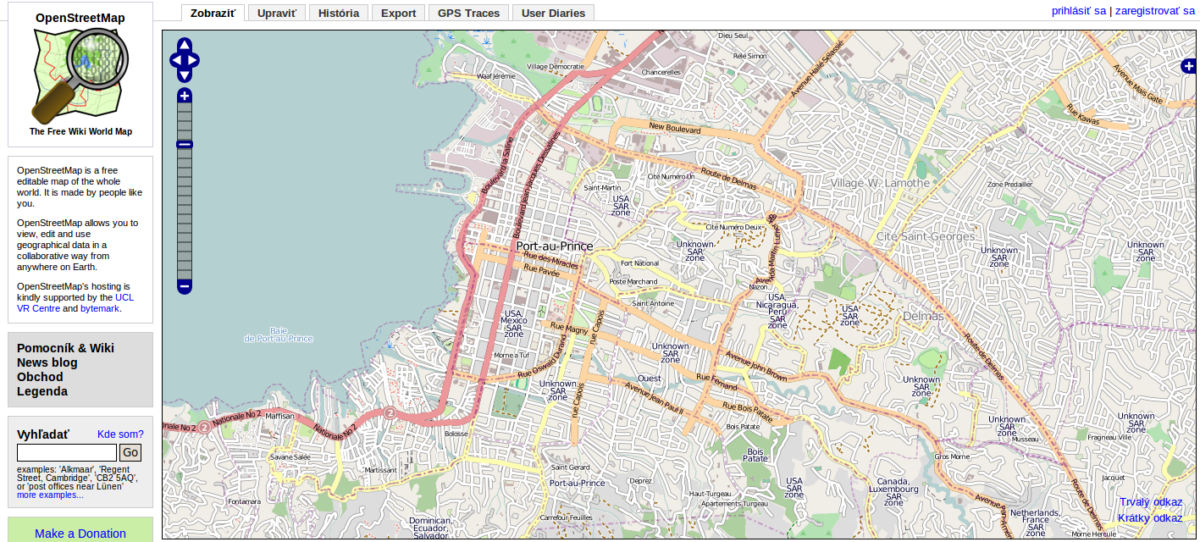Open the bytemark hosting link

tap(98, 309)
